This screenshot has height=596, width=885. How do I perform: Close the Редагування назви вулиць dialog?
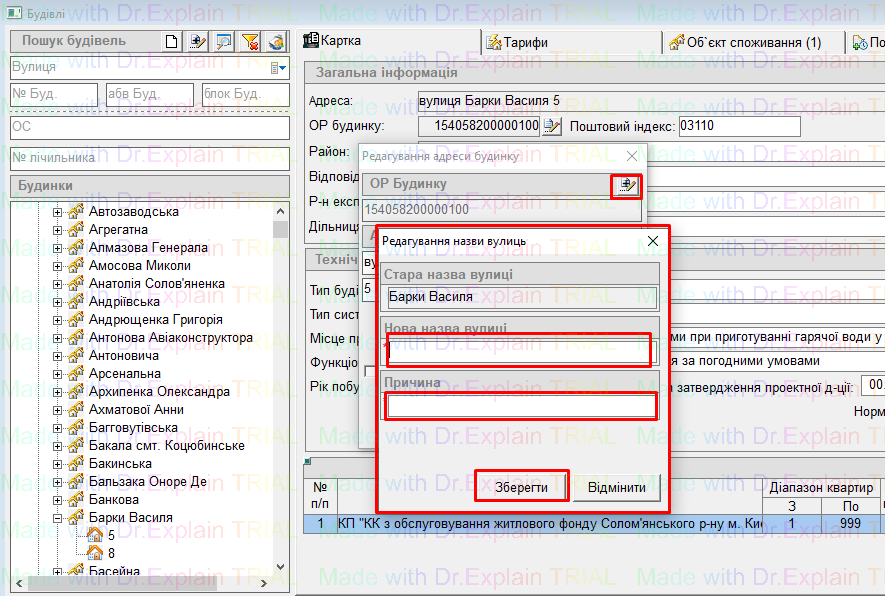click(x=653, y=241)
